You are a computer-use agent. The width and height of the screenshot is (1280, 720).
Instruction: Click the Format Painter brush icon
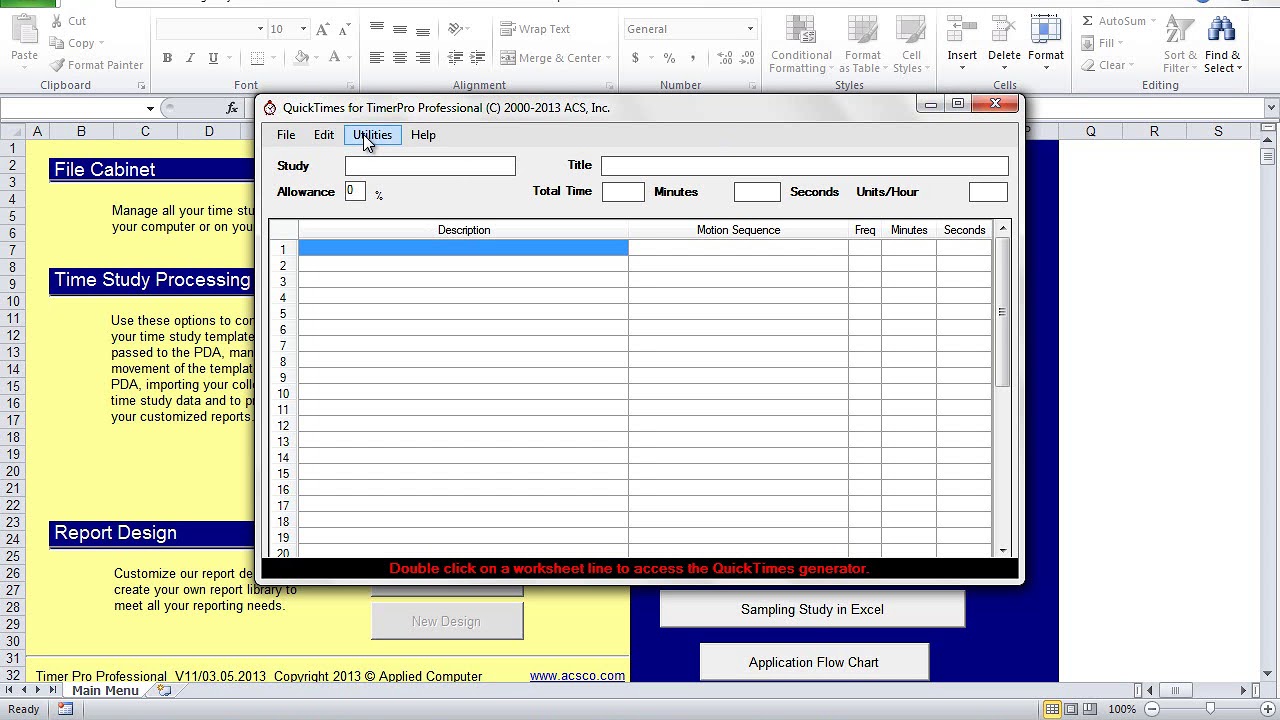click(57, 65)
